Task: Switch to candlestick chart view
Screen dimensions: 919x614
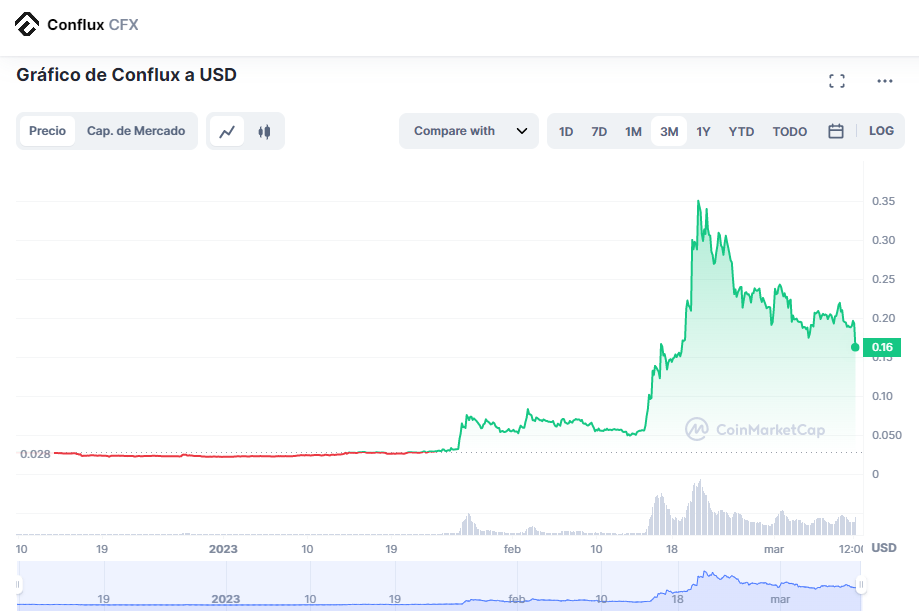Action: [264, 131]
